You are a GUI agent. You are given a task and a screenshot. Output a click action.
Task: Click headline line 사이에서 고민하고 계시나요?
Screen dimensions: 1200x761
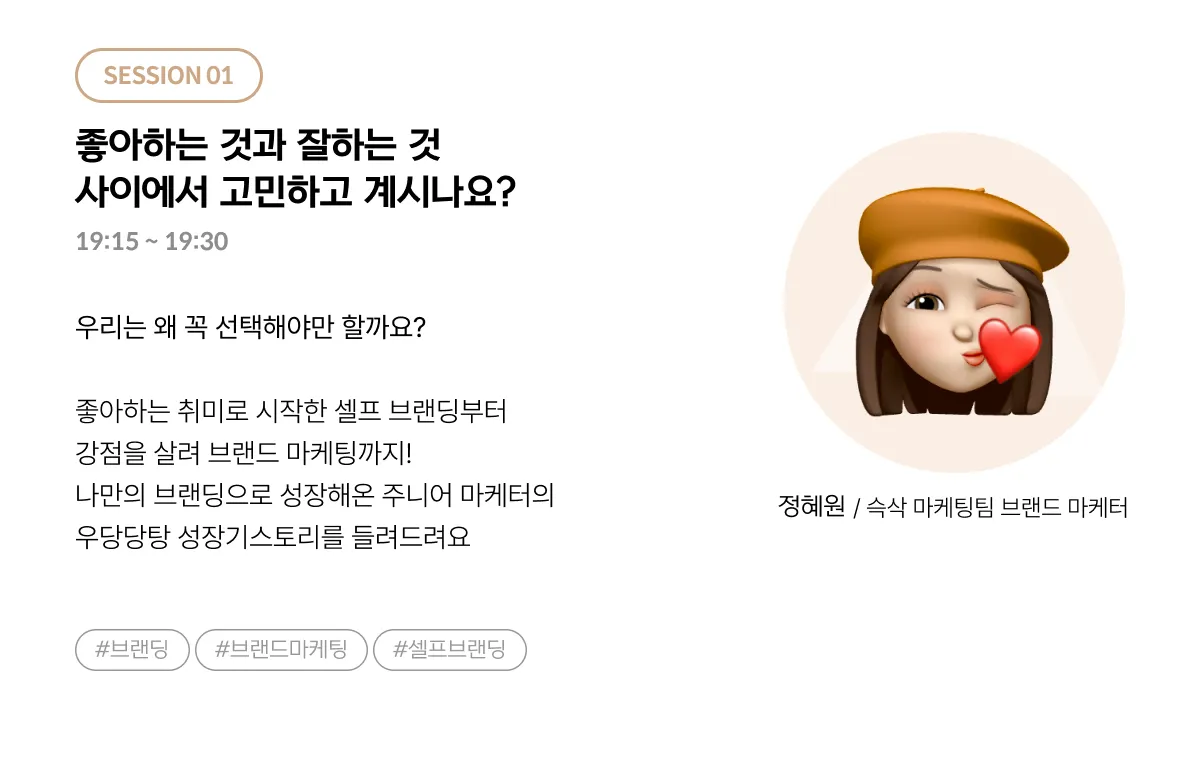coord(295,192)
